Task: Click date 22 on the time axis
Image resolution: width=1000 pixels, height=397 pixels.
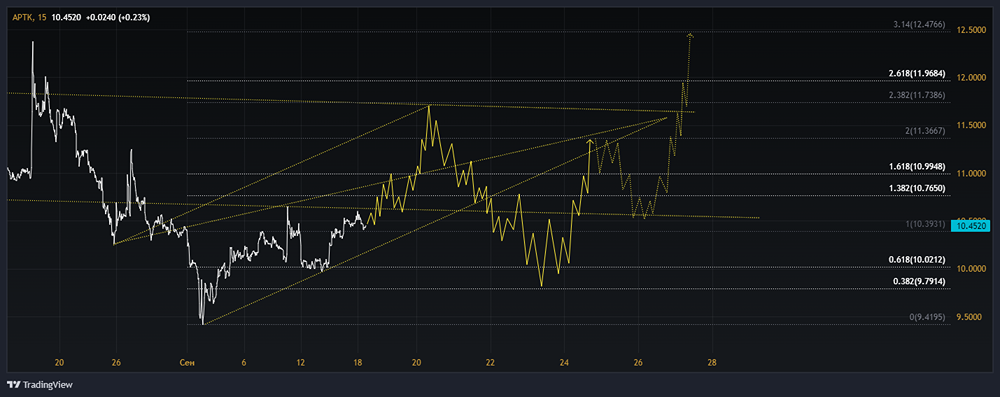Action: [490, 363]
